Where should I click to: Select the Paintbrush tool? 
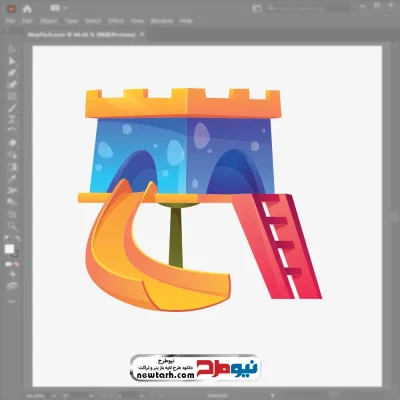(x=12, y=108)
